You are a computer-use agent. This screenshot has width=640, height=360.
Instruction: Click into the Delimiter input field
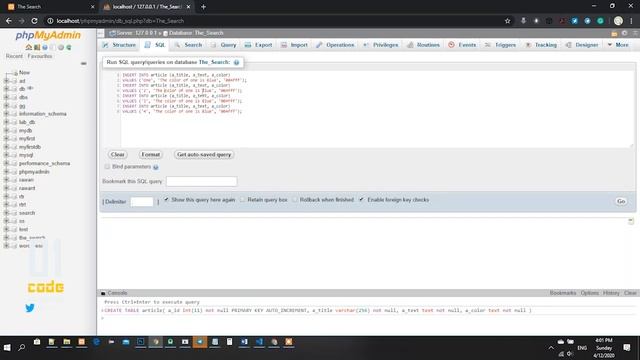tap(142, 202)
